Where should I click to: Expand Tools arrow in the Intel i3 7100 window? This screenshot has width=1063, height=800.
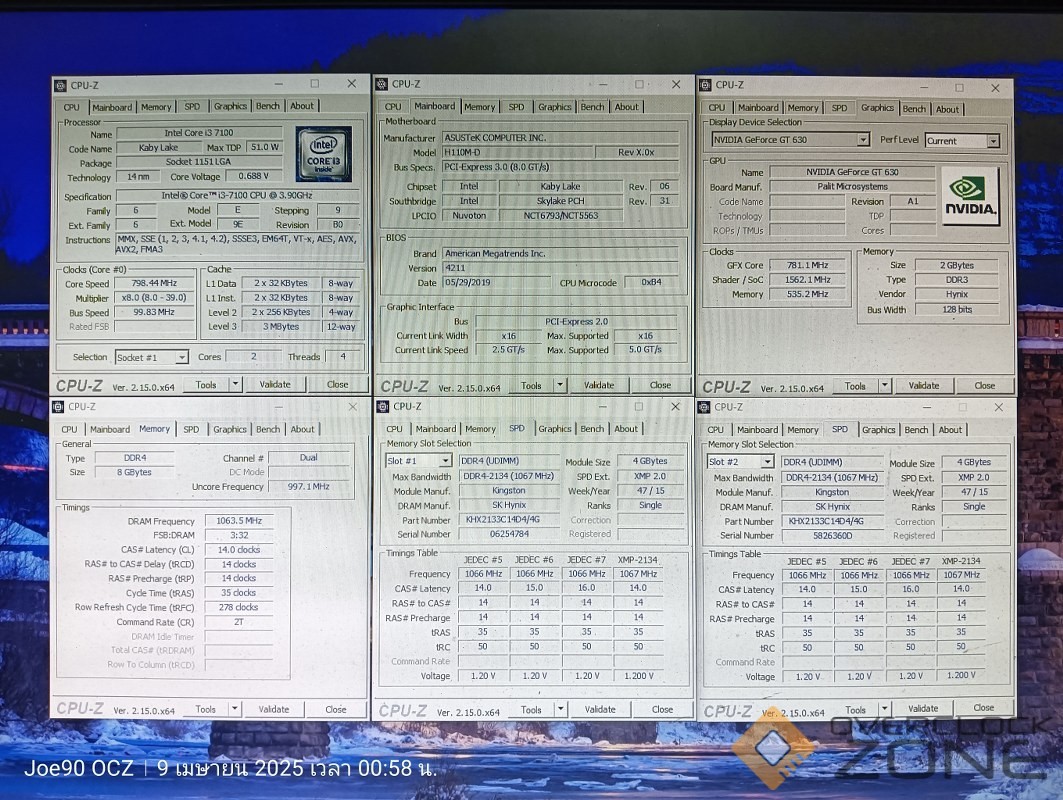pos(235,384)
